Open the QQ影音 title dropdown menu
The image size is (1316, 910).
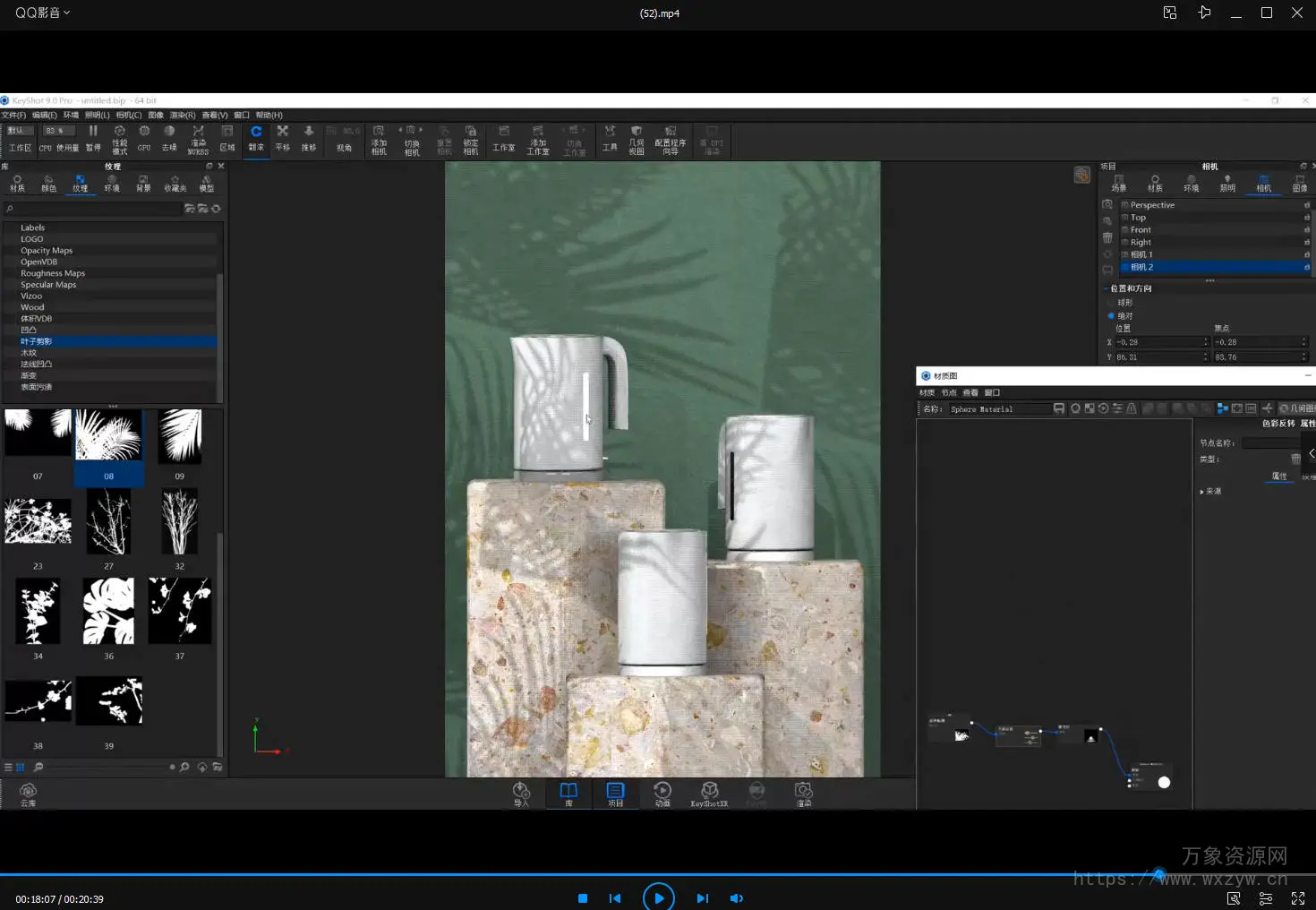42,13
